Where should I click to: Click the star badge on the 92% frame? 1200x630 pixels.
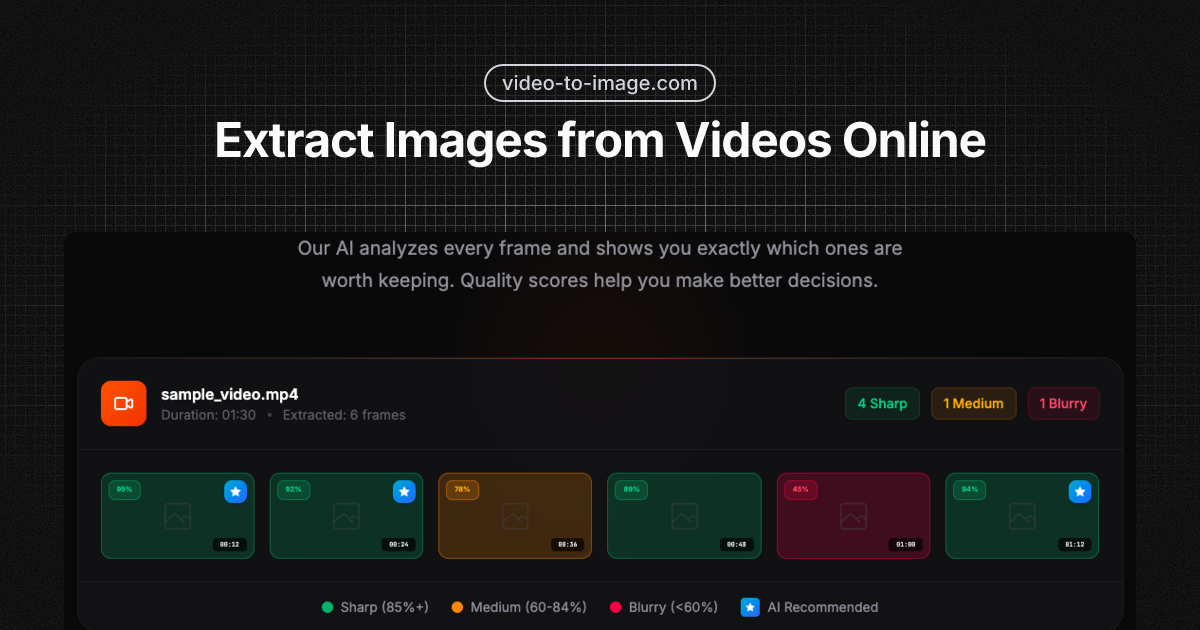pos(404,491)
